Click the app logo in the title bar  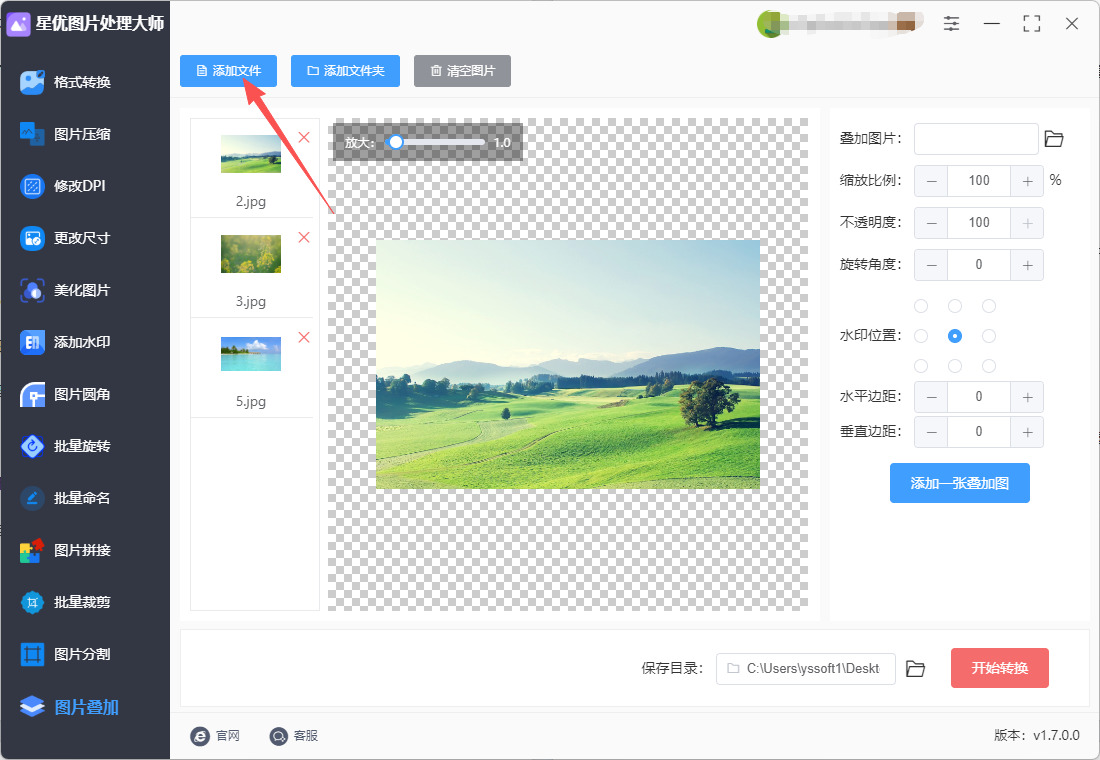(18, 24)
